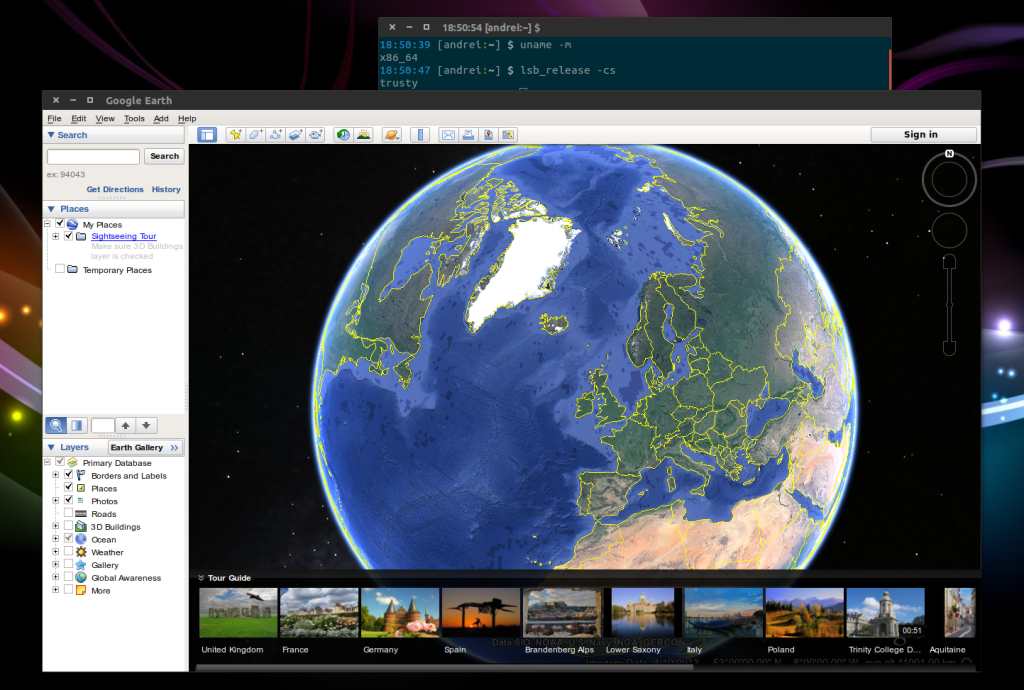Open the Add menu

[161, 118]
